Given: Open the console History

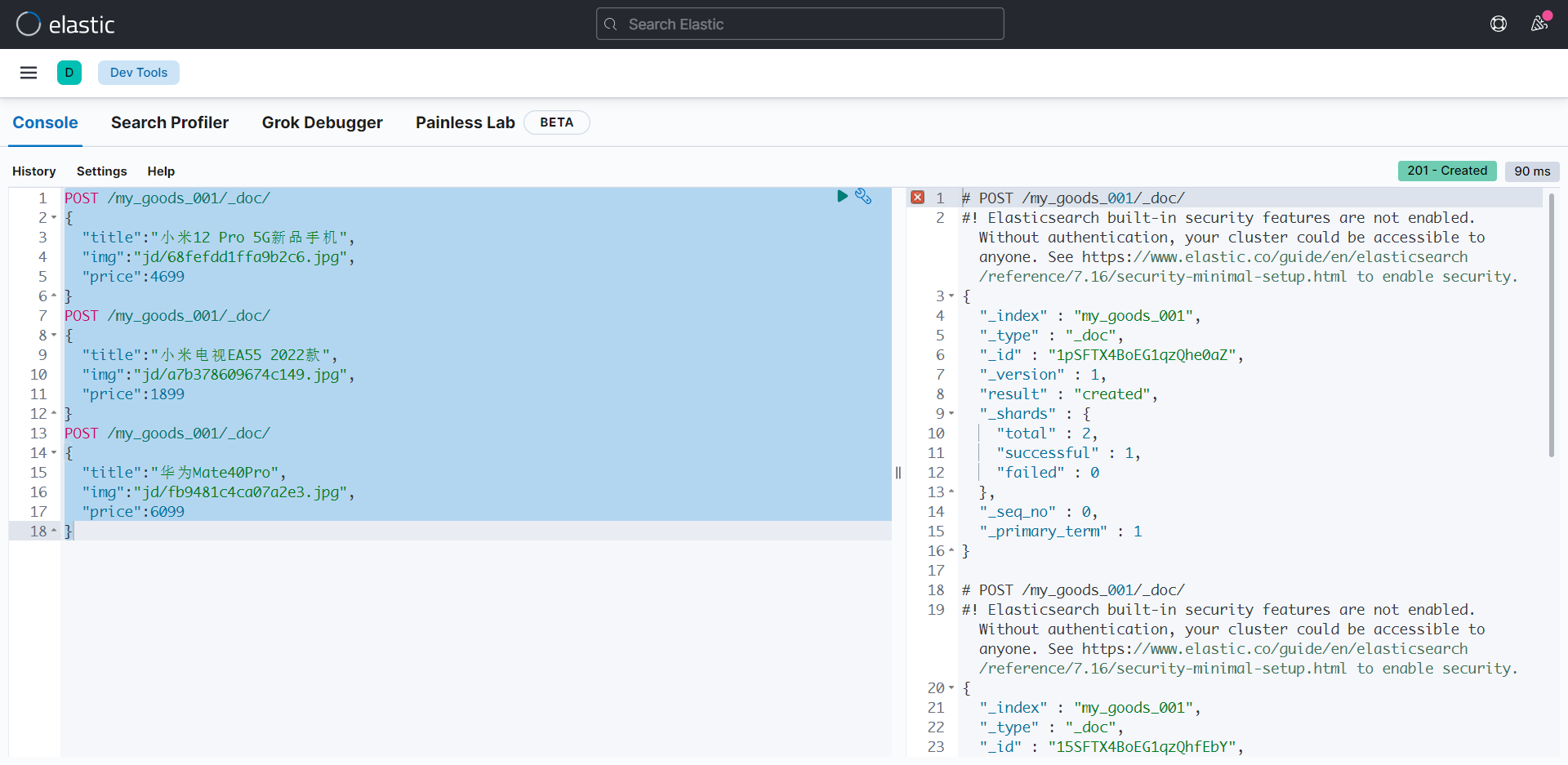Looking at the screenshot, I should 34,171.
